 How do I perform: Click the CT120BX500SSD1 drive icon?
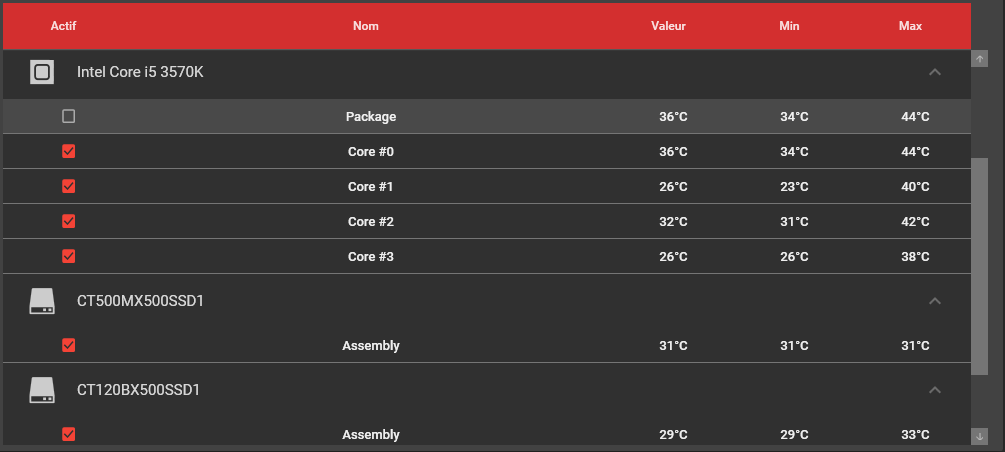[42, 390]
